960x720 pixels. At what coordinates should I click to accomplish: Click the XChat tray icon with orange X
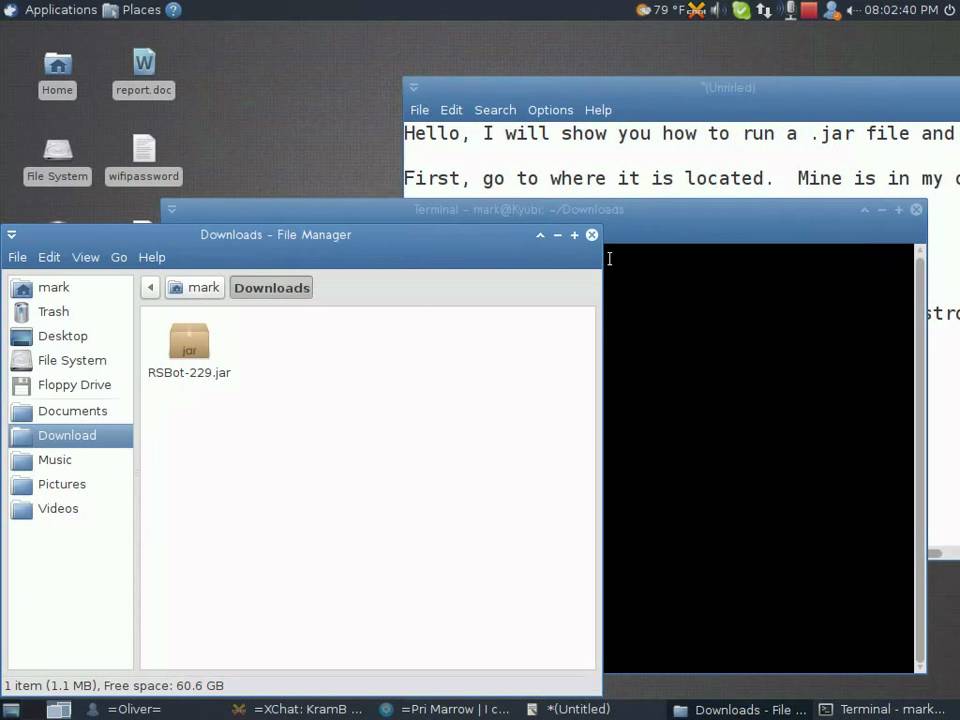(697, 10)
